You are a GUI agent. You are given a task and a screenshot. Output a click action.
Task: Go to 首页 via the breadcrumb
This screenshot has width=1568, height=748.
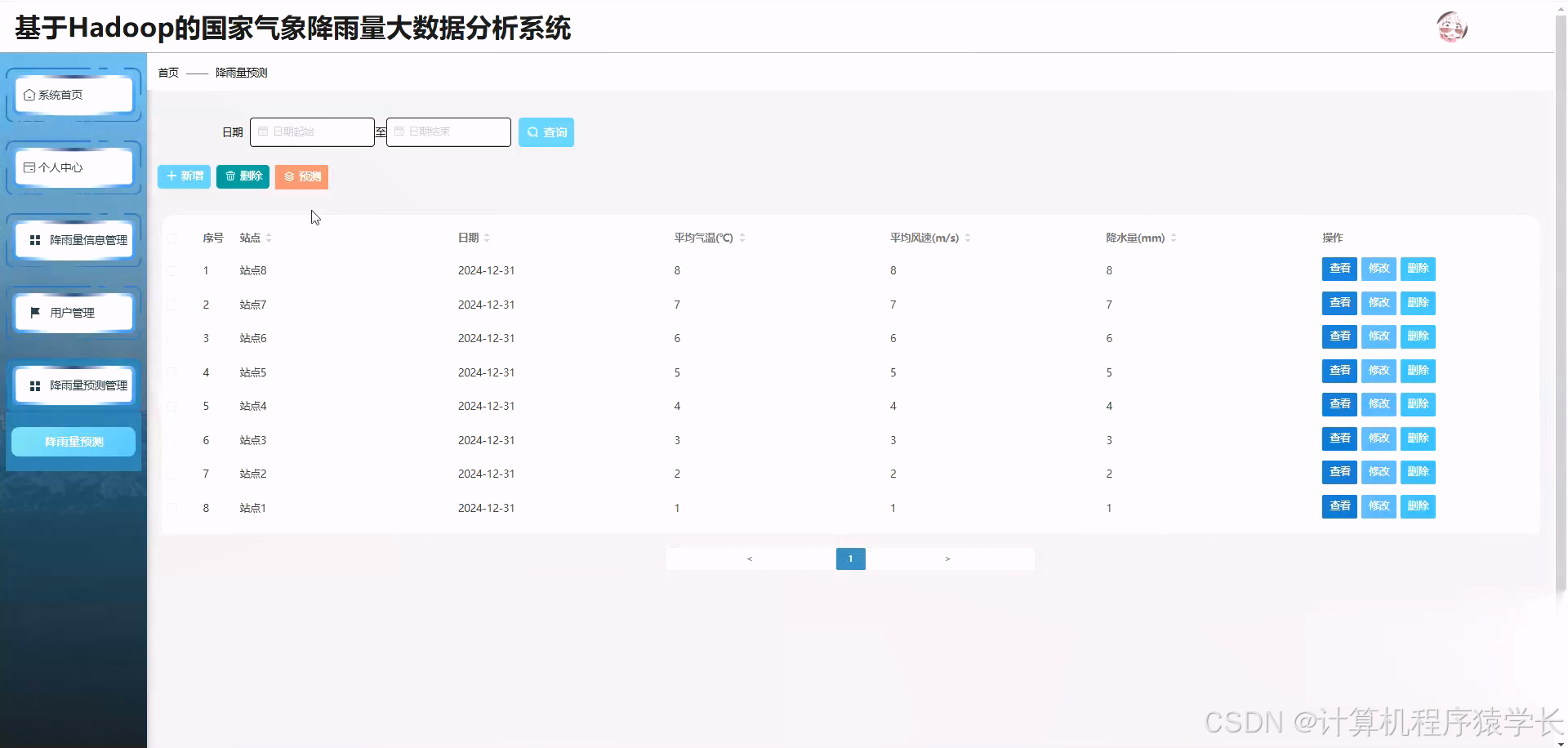pyautogui.click(x=167, y=72)
